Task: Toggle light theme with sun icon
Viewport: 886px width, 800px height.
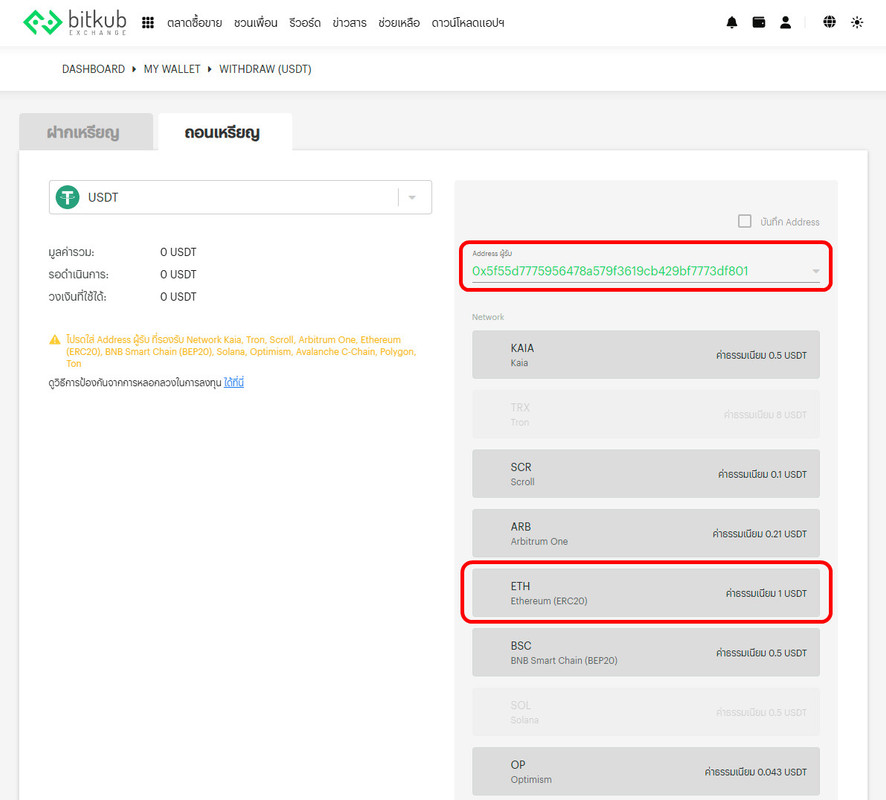Action: click(857, 23)
